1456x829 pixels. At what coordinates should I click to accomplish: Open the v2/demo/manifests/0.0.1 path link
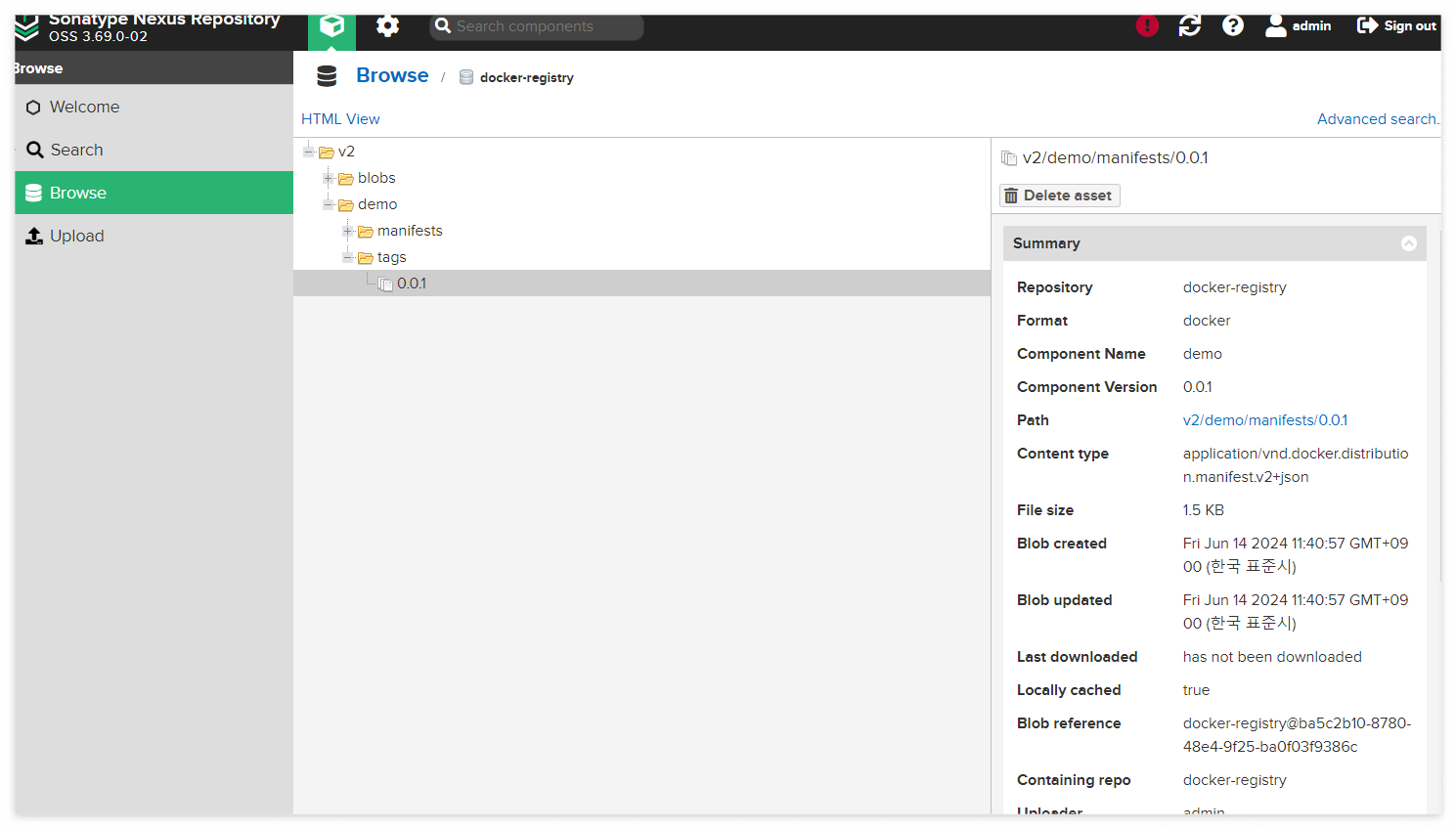pyautogui.click(x=1265, y=420)
